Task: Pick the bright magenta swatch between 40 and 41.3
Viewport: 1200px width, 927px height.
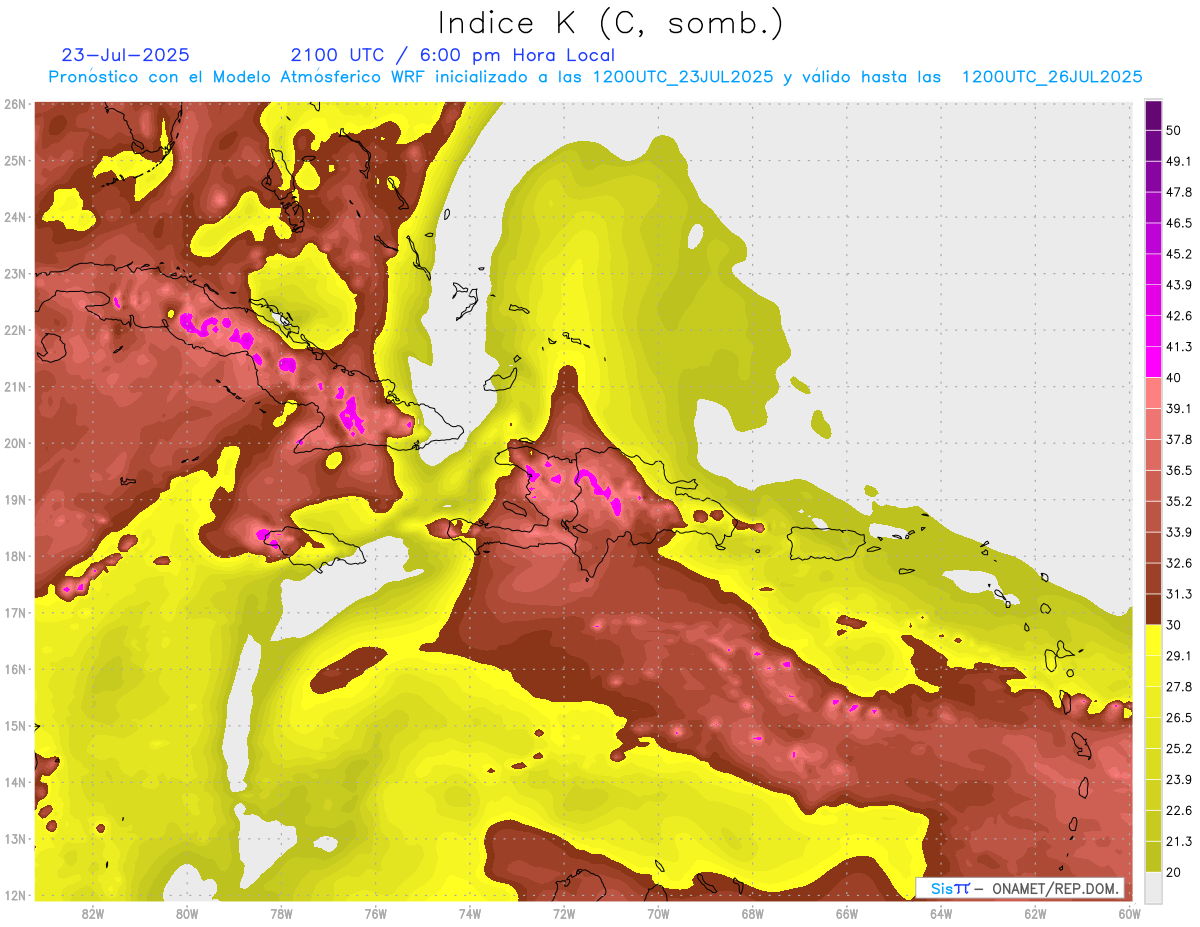Action: 1153,362
